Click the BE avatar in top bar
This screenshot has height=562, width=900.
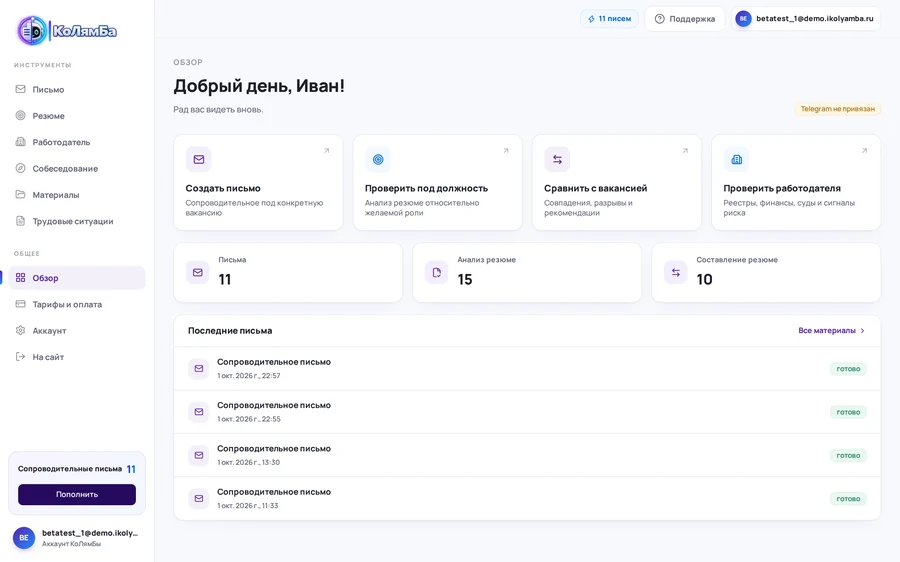743,19
